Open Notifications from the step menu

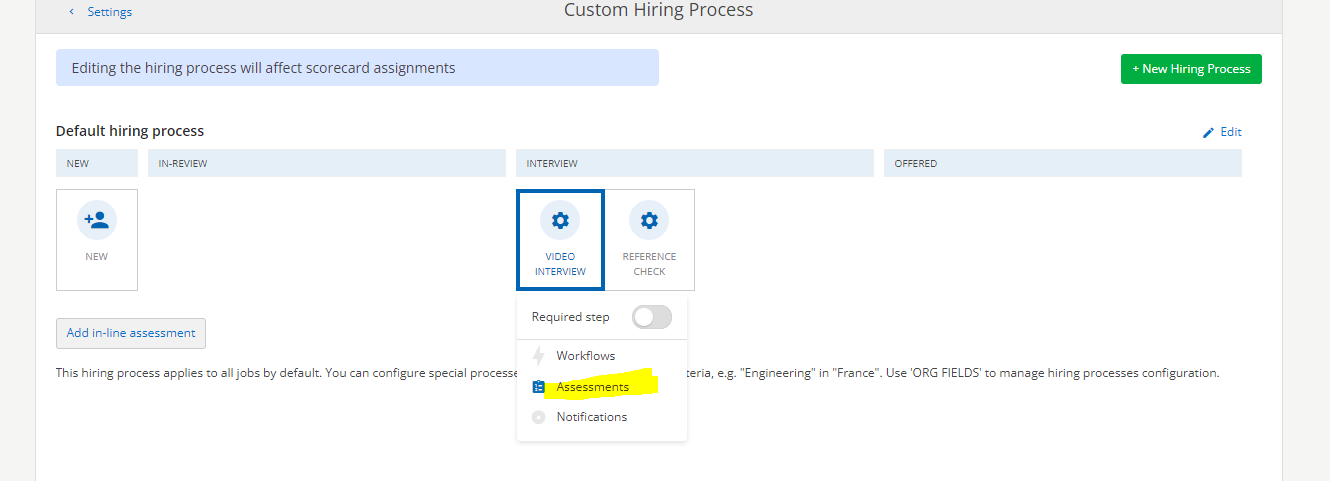click(x=592, y=417)
